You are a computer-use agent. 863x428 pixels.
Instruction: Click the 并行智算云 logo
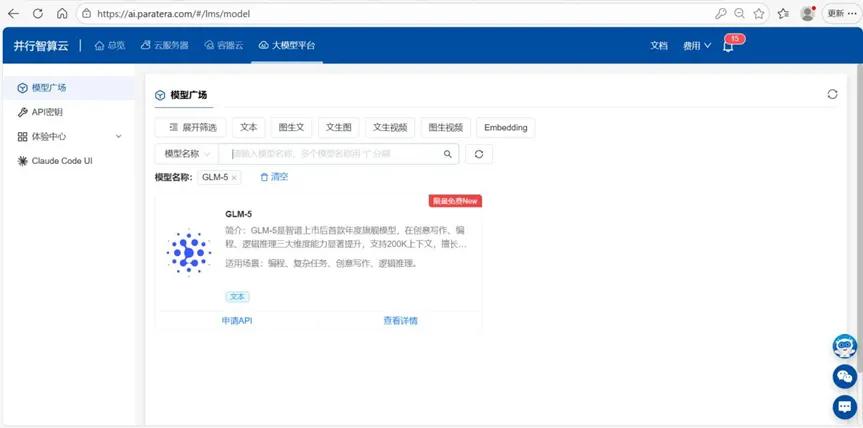point(41,46)
